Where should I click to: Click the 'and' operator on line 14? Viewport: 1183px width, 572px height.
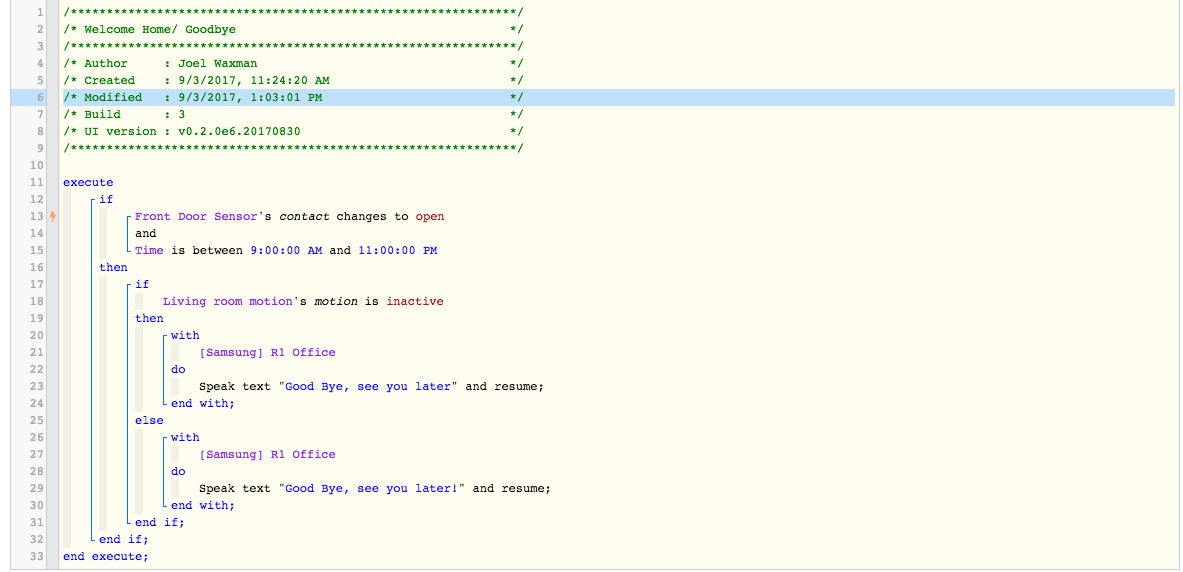click(146, 233)
